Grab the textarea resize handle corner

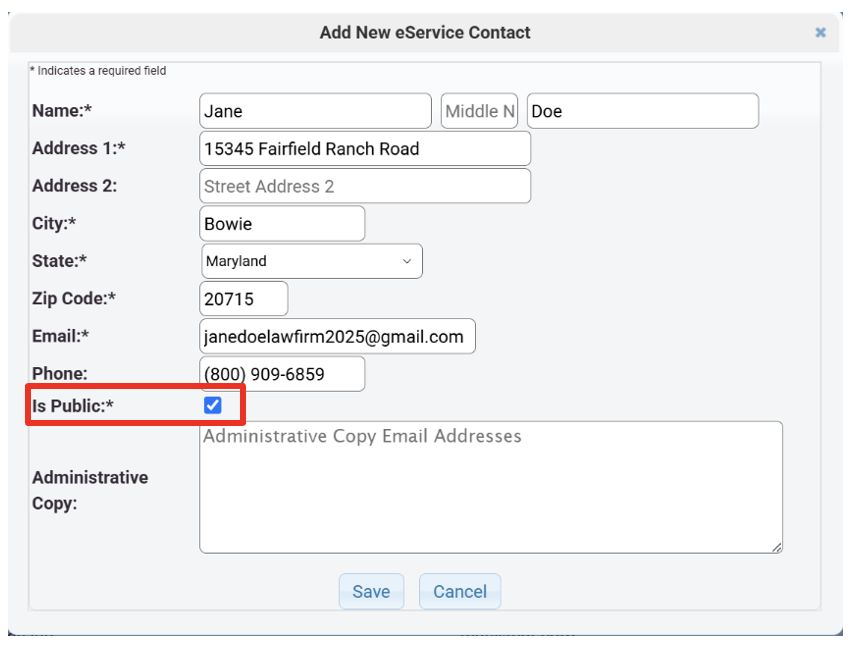click(x=777, y=547)
